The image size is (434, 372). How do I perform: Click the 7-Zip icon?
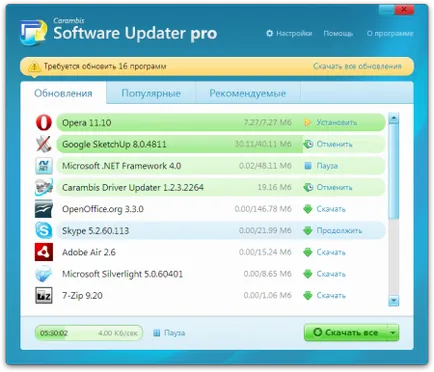click(44, 295)
